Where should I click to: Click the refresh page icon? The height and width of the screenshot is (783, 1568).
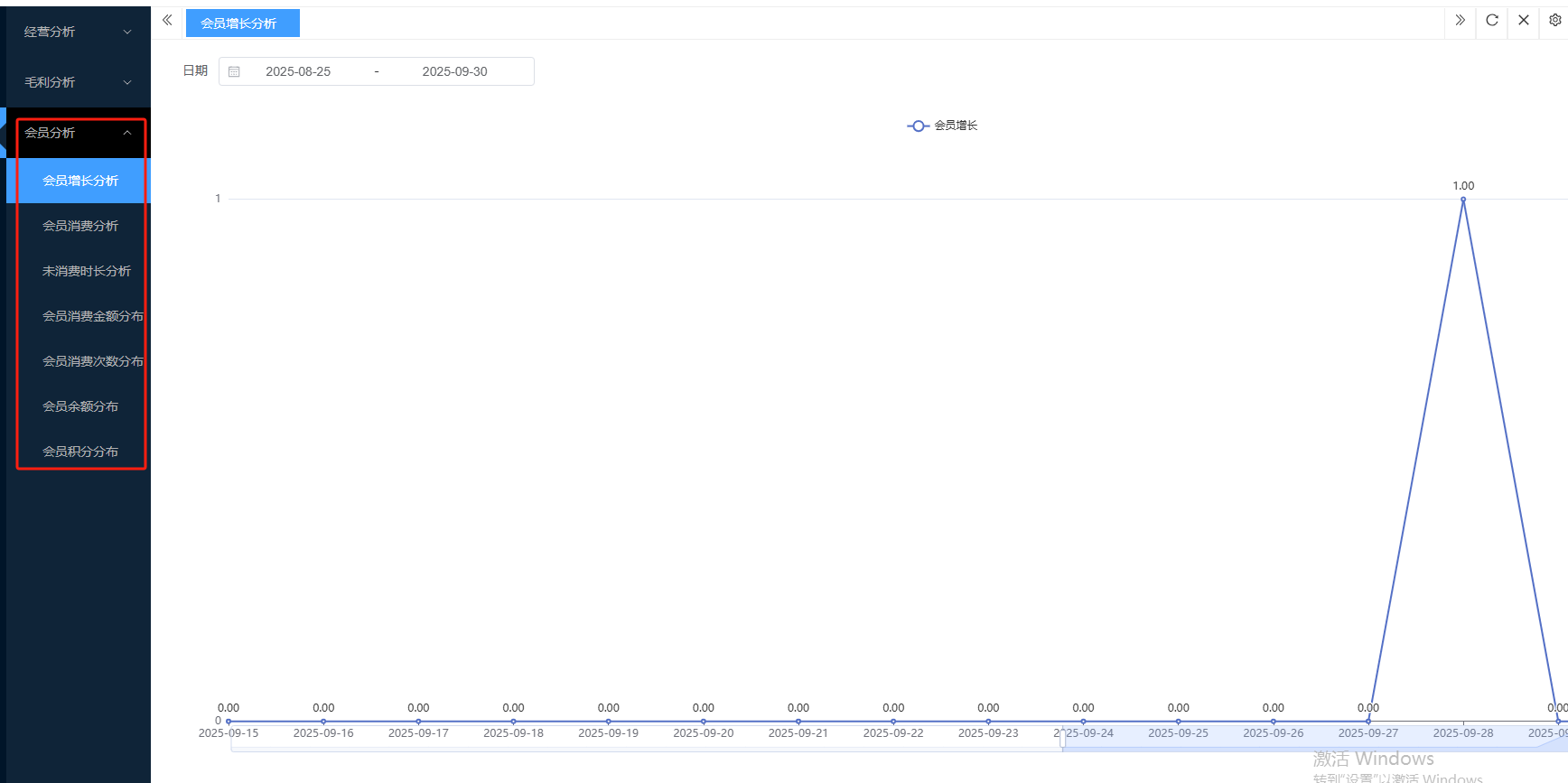click(1492, 20)
